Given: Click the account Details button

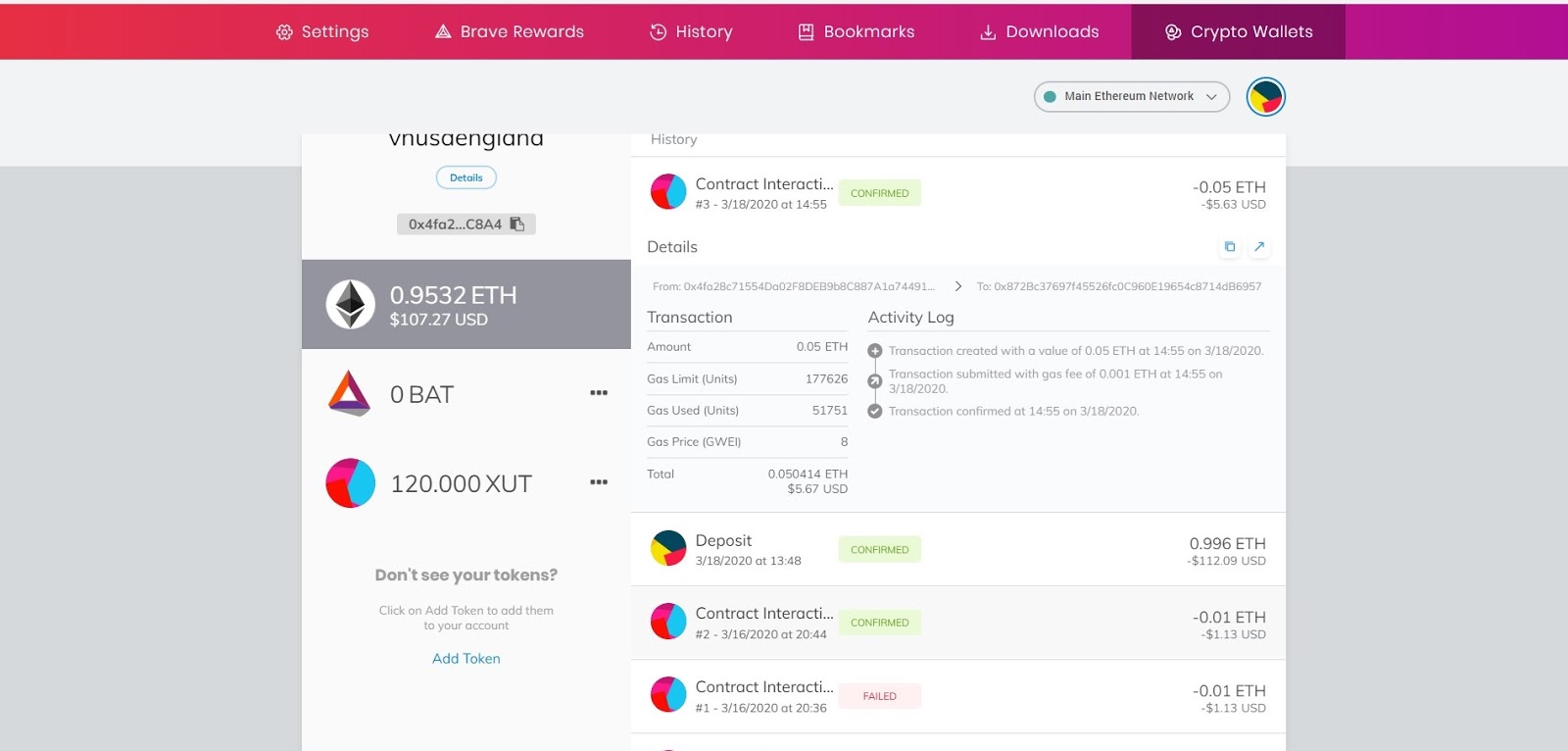Looking at the screenshot, I should click(466, 177).
